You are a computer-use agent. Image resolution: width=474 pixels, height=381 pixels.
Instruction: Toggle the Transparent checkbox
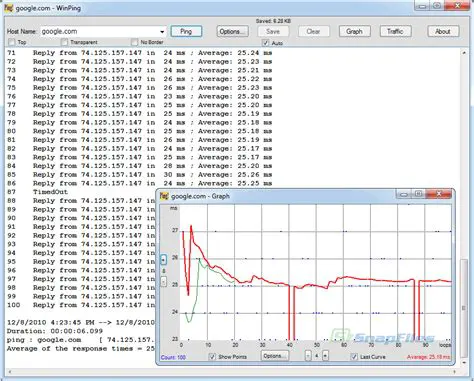click(x=64, y=42)
